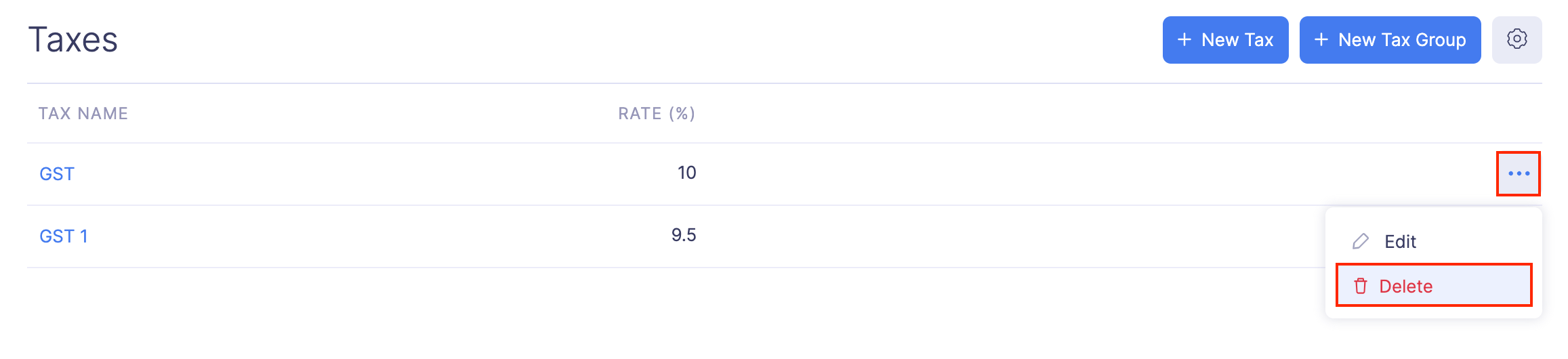Screen dimensions: 1568x359
Task: Click the TAX NAME column header
Action: [x=83, y=113]
